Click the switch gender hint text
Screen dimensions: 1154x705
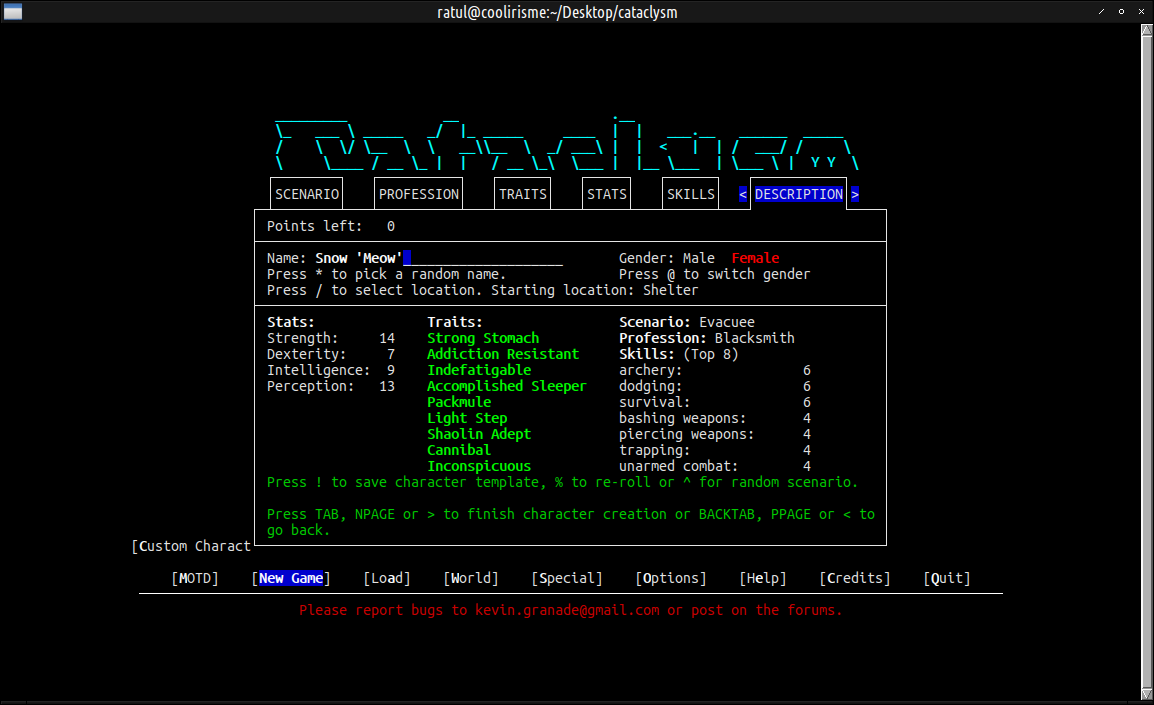coord(715,274)
